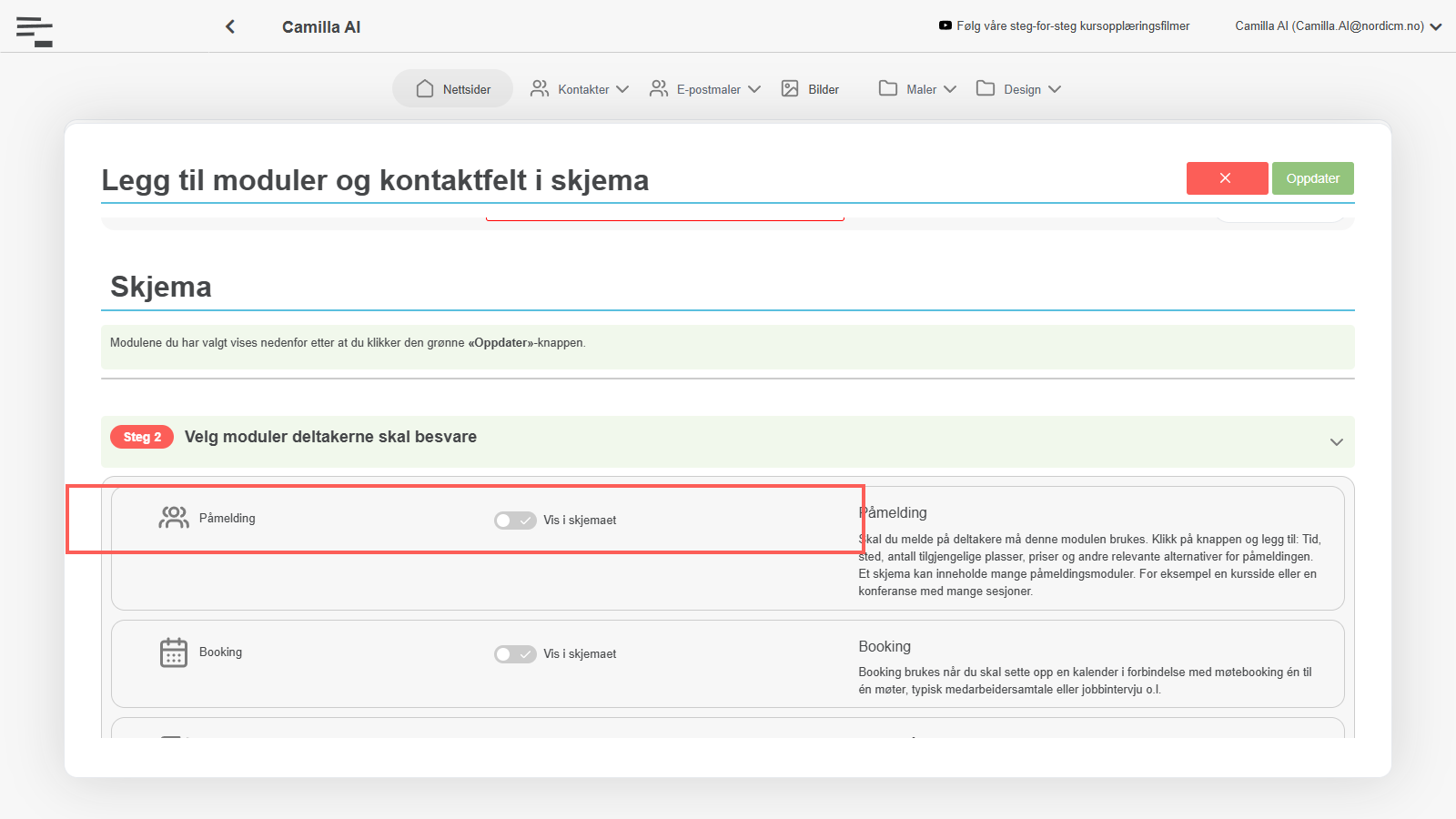
Task: Click the Booking module label
Action: pos(220,652)
